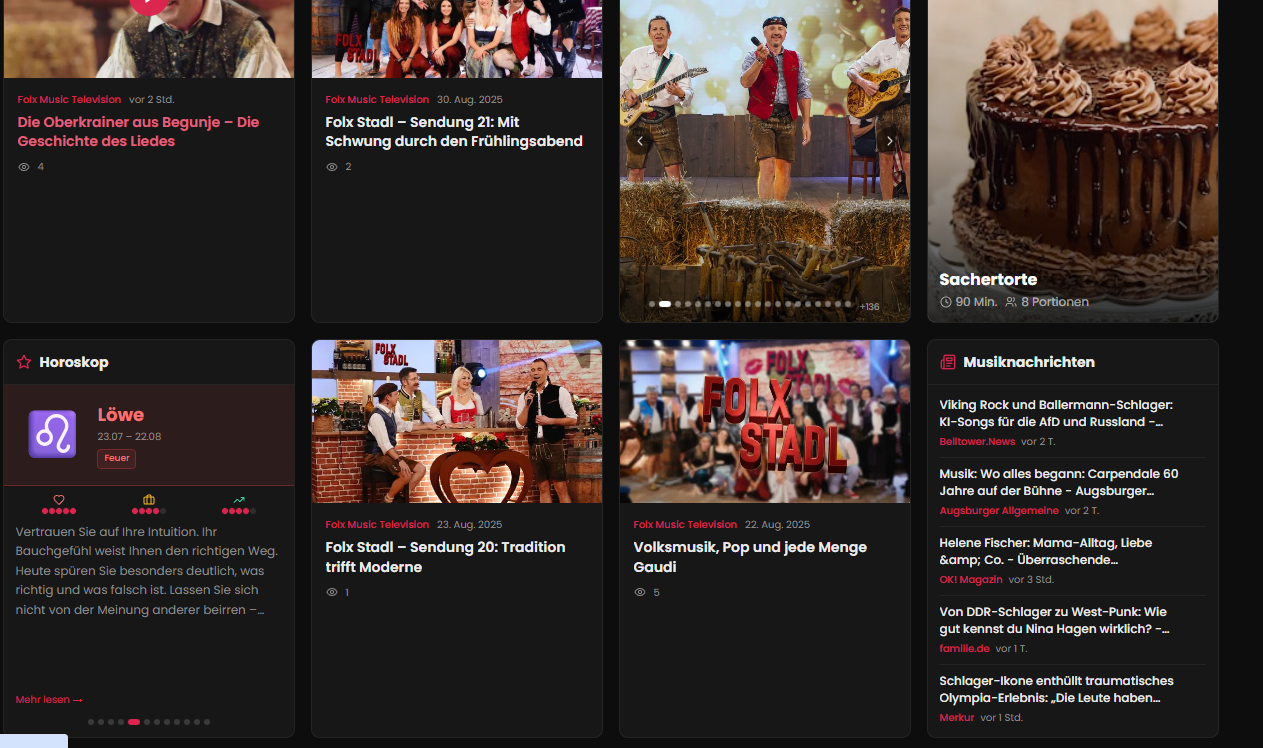This screenshot has width=1263, height=748.
Task: Click the OK! Magazin source label
Action: 970,580
